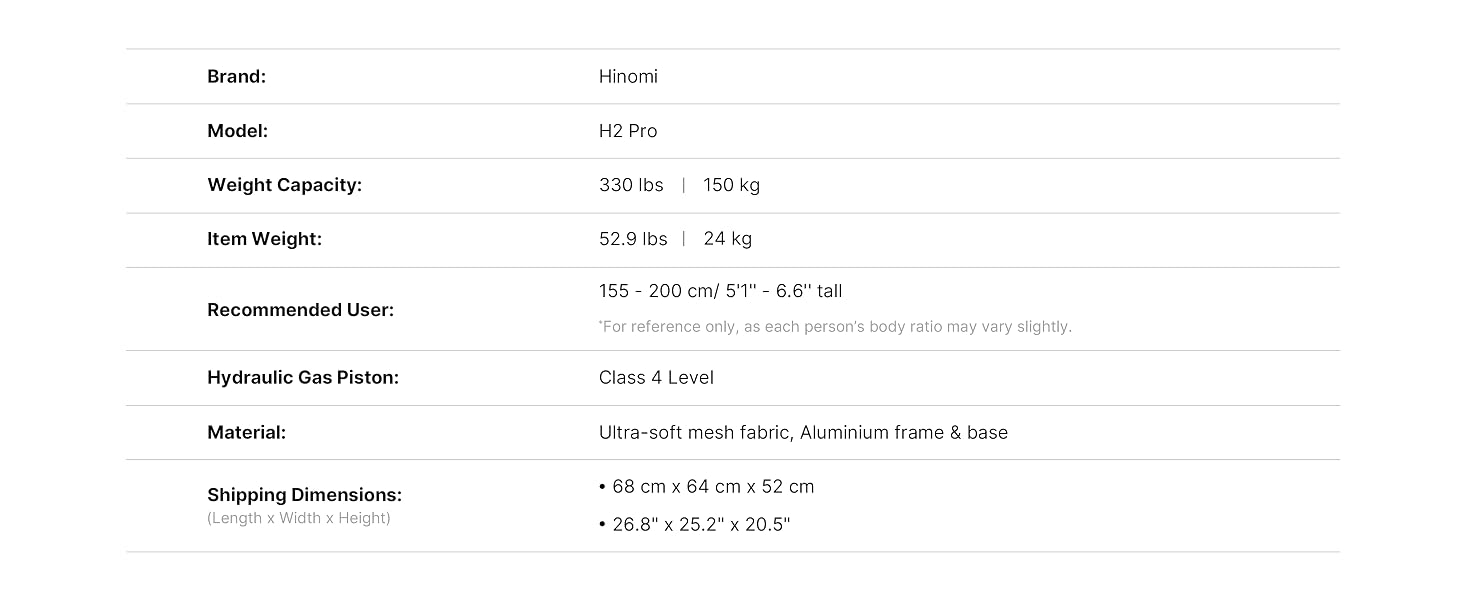Screen dimensions: 1464x600
Task: Select the H2 Pro model text
Action: click(628, 131)
